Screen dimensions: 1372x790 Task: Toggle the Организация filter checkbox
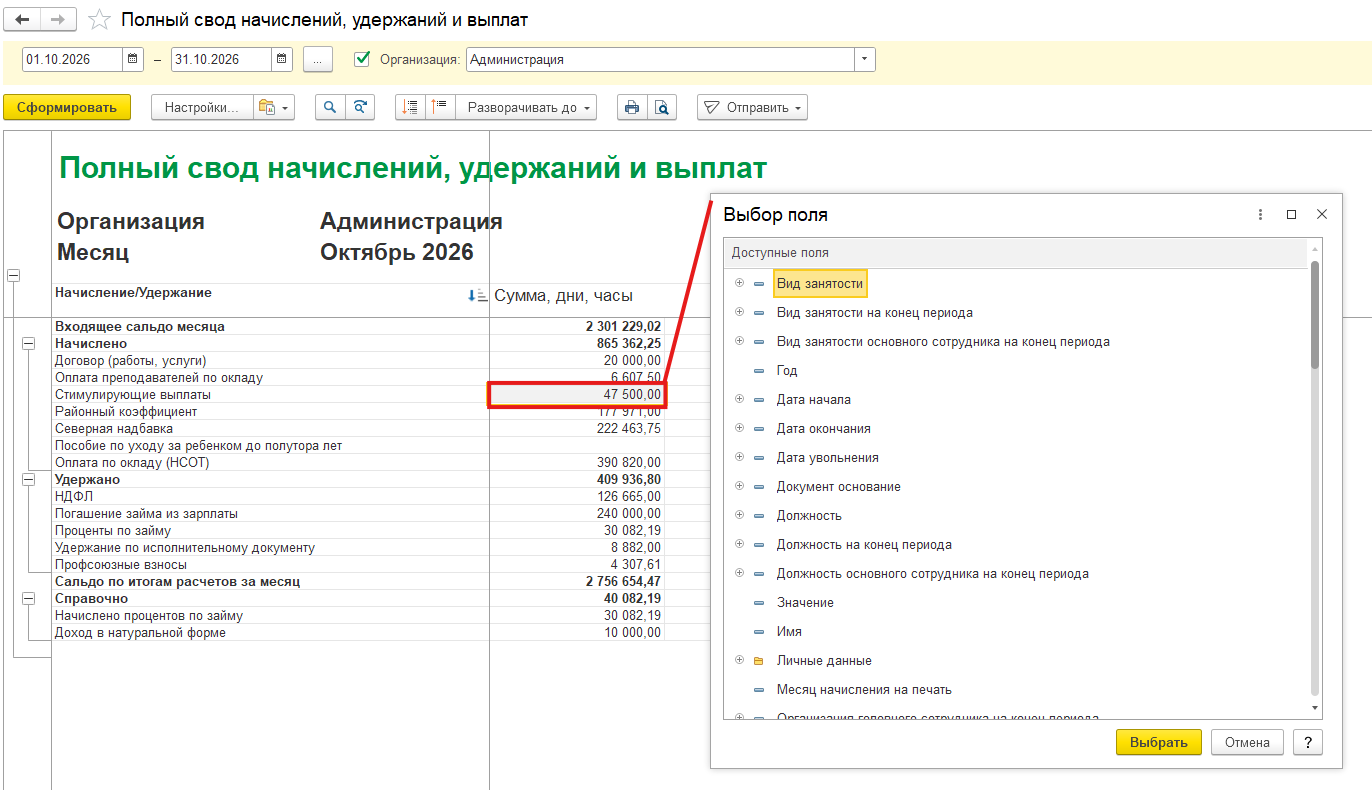[x=362, y=59]
